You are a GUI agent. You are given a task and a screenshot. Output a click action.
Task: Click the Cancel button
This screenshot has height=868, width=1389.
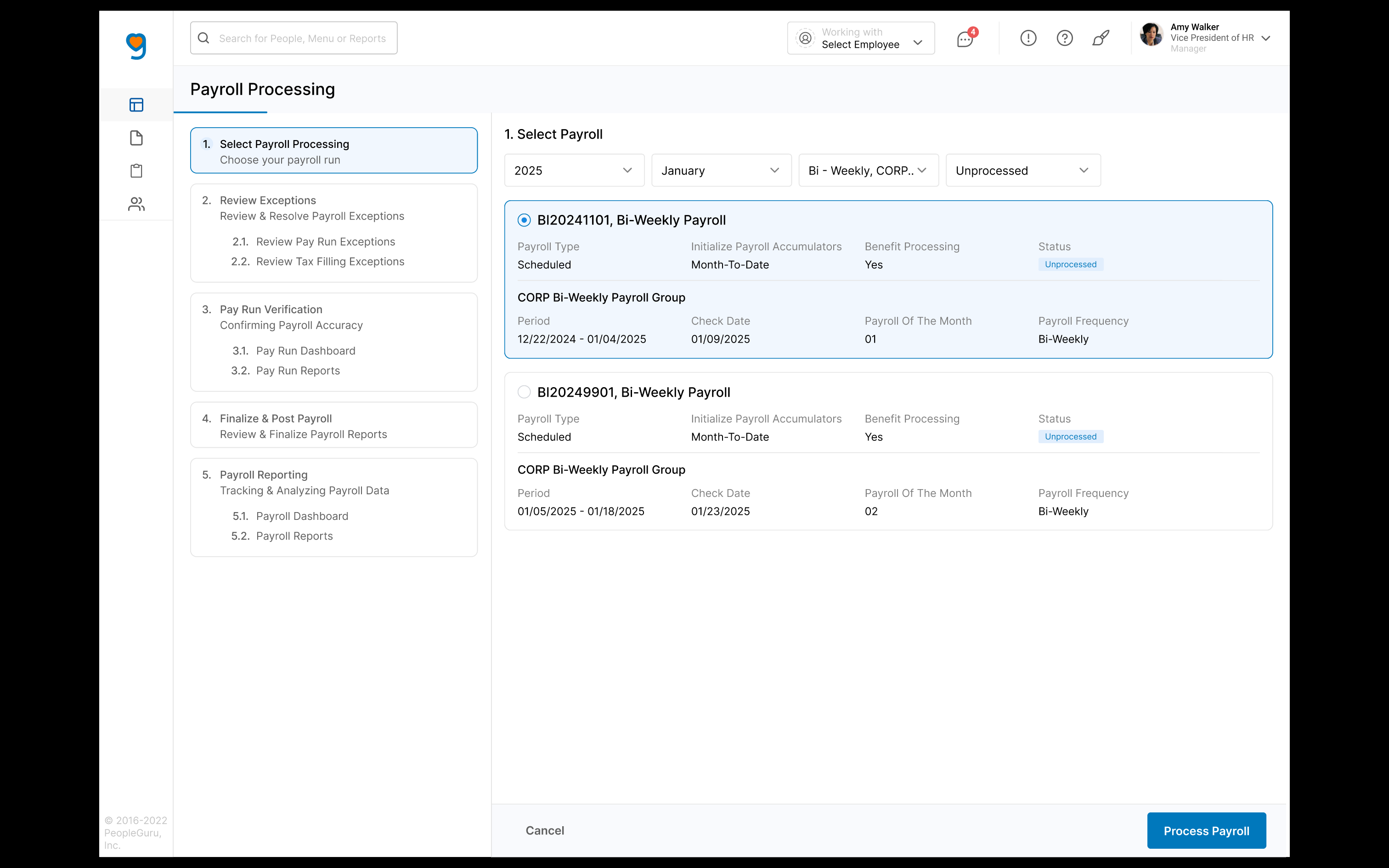coord(544,830)
